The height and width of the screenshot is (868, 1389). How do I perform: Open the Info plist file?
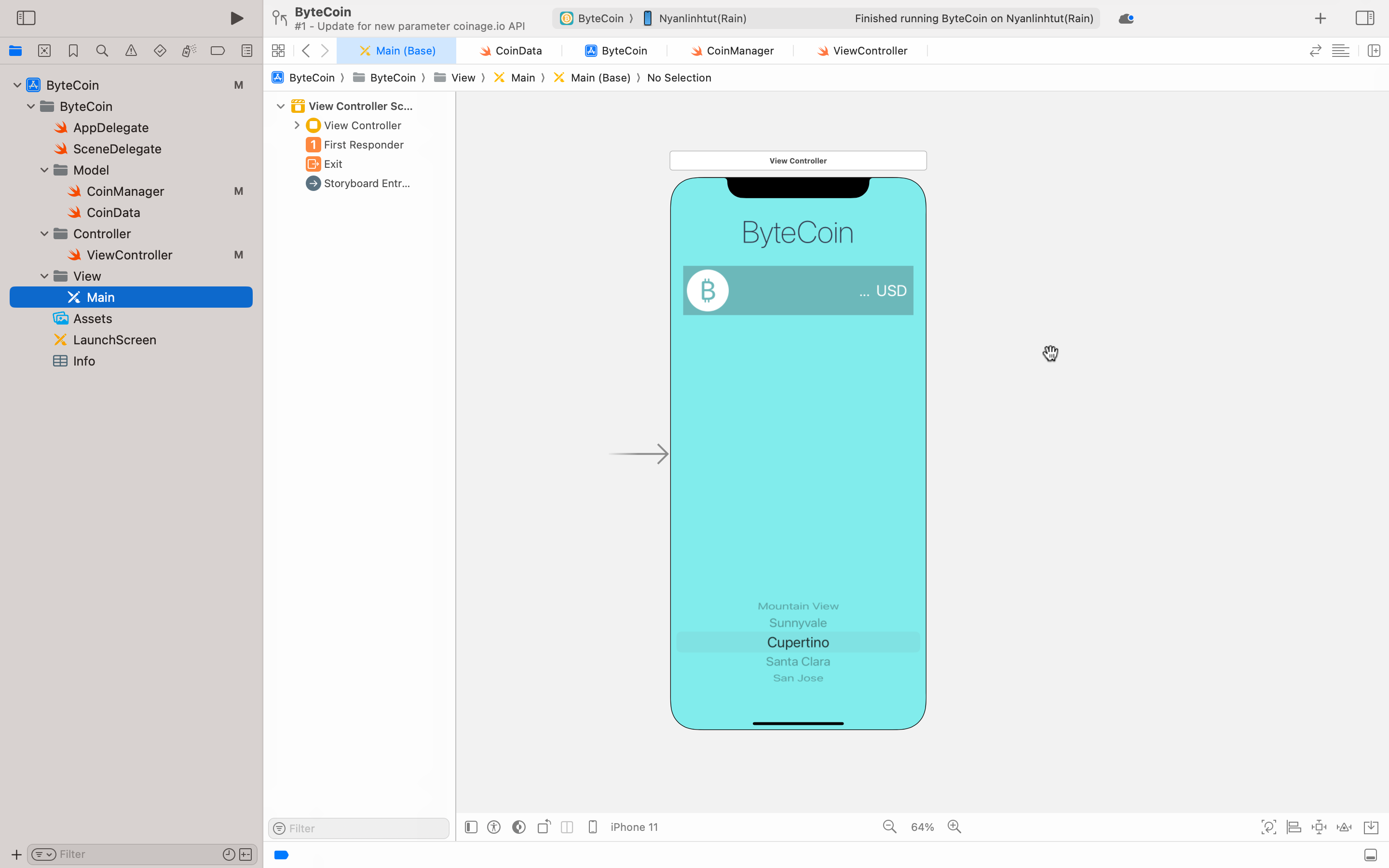pyautogui.click(x=84, y=361)
